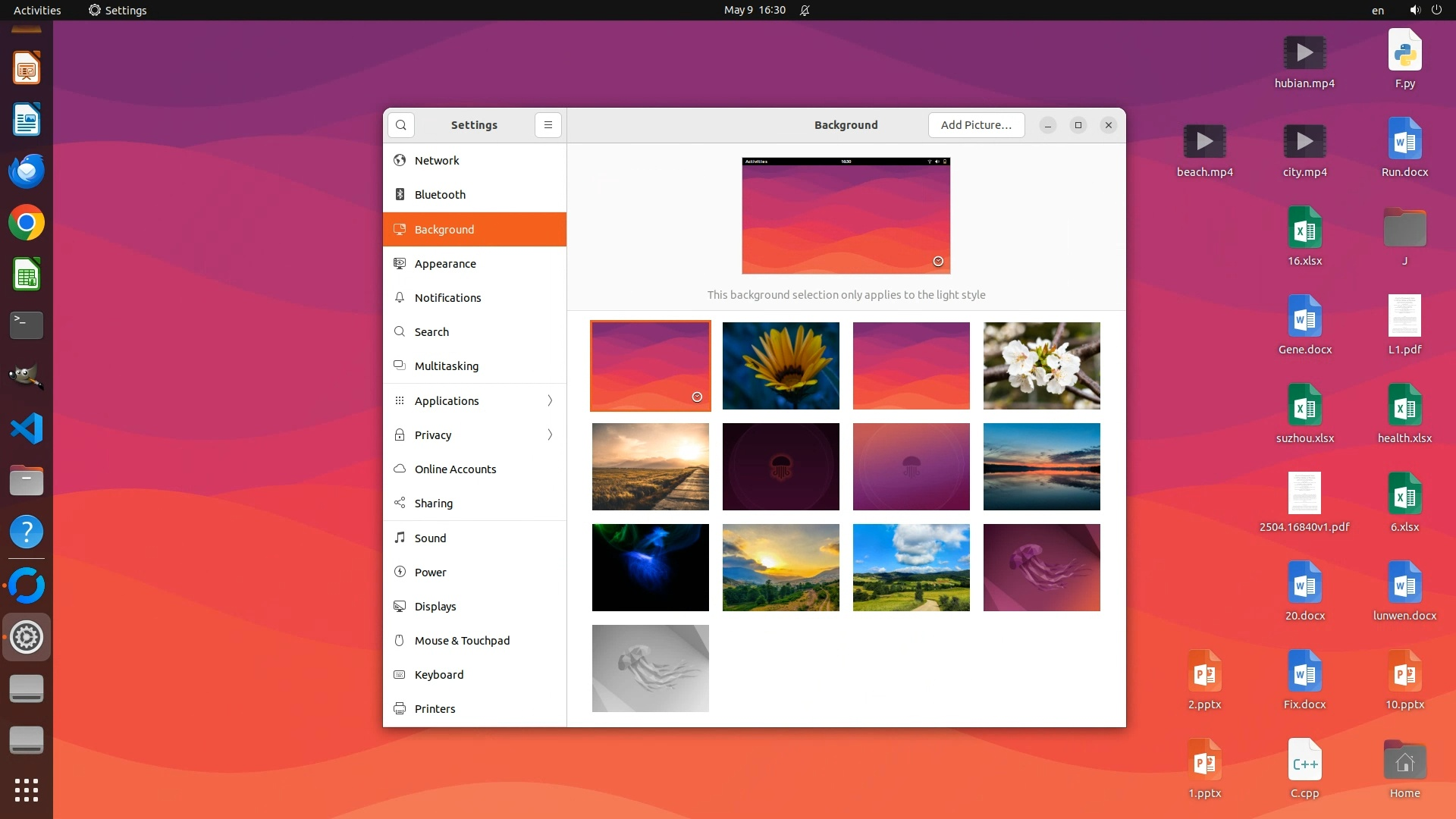This screenshot has height=819, width=1456.
Task: Select the Appearance sidebar item
Action: 445,264
